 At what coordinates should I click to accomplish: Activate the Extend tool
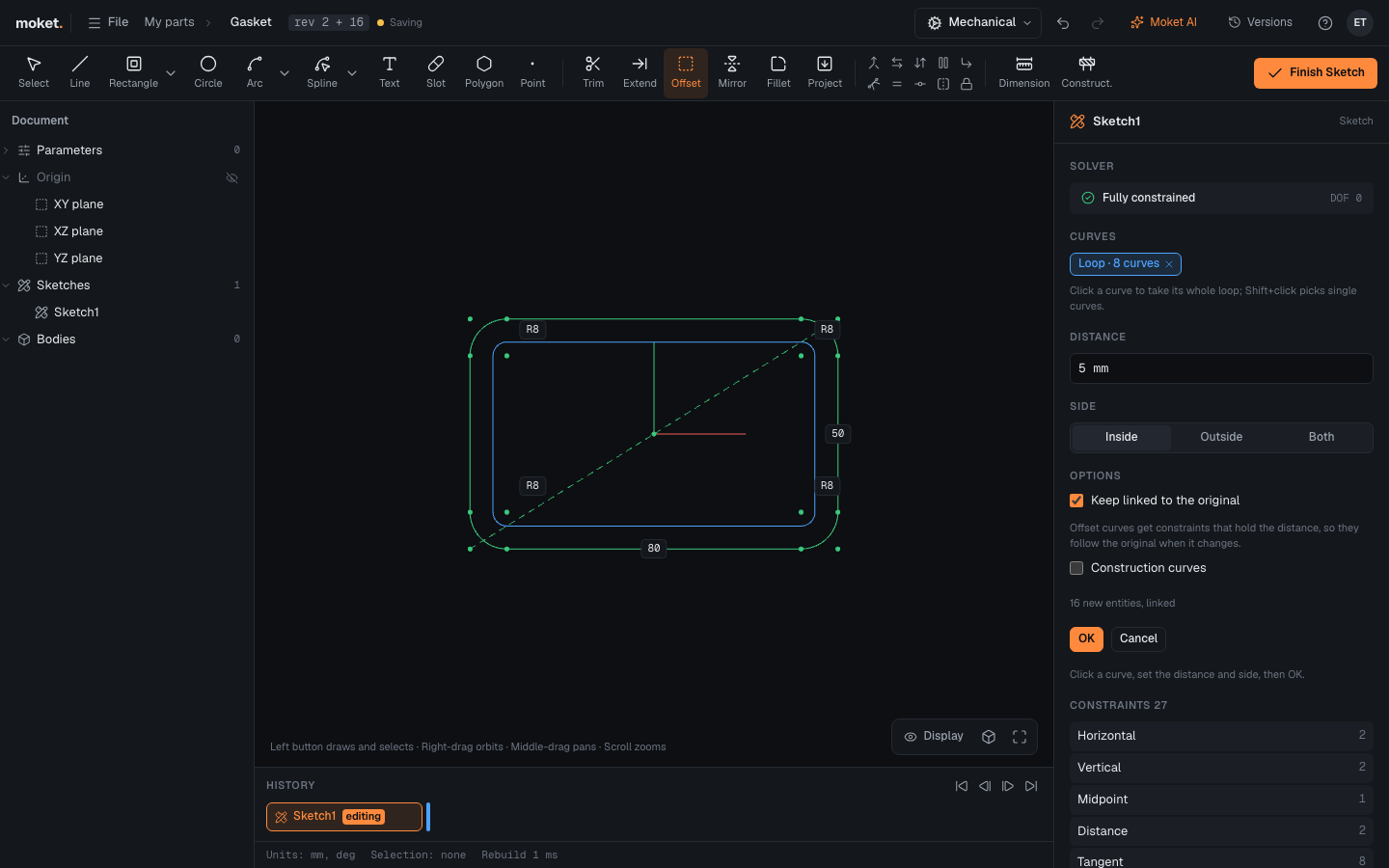(x=640, y=72)
